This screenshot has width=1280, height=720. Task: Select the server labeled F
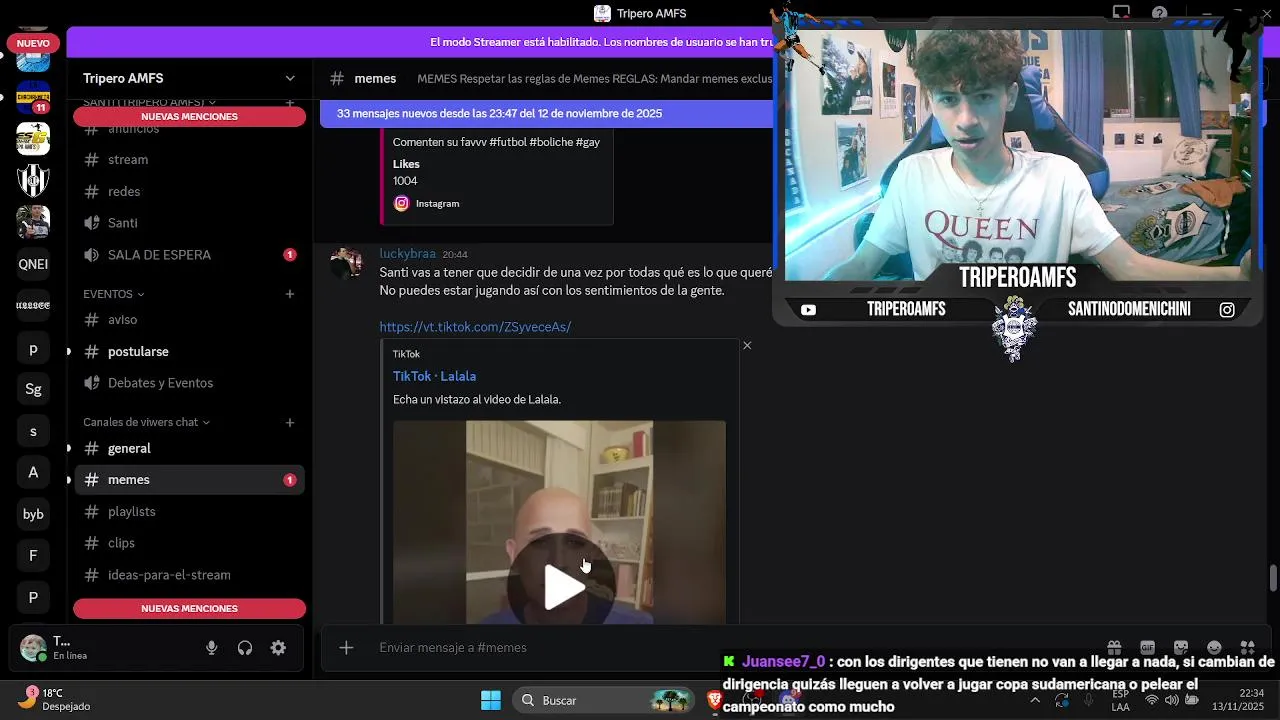[x=33, y=555]
